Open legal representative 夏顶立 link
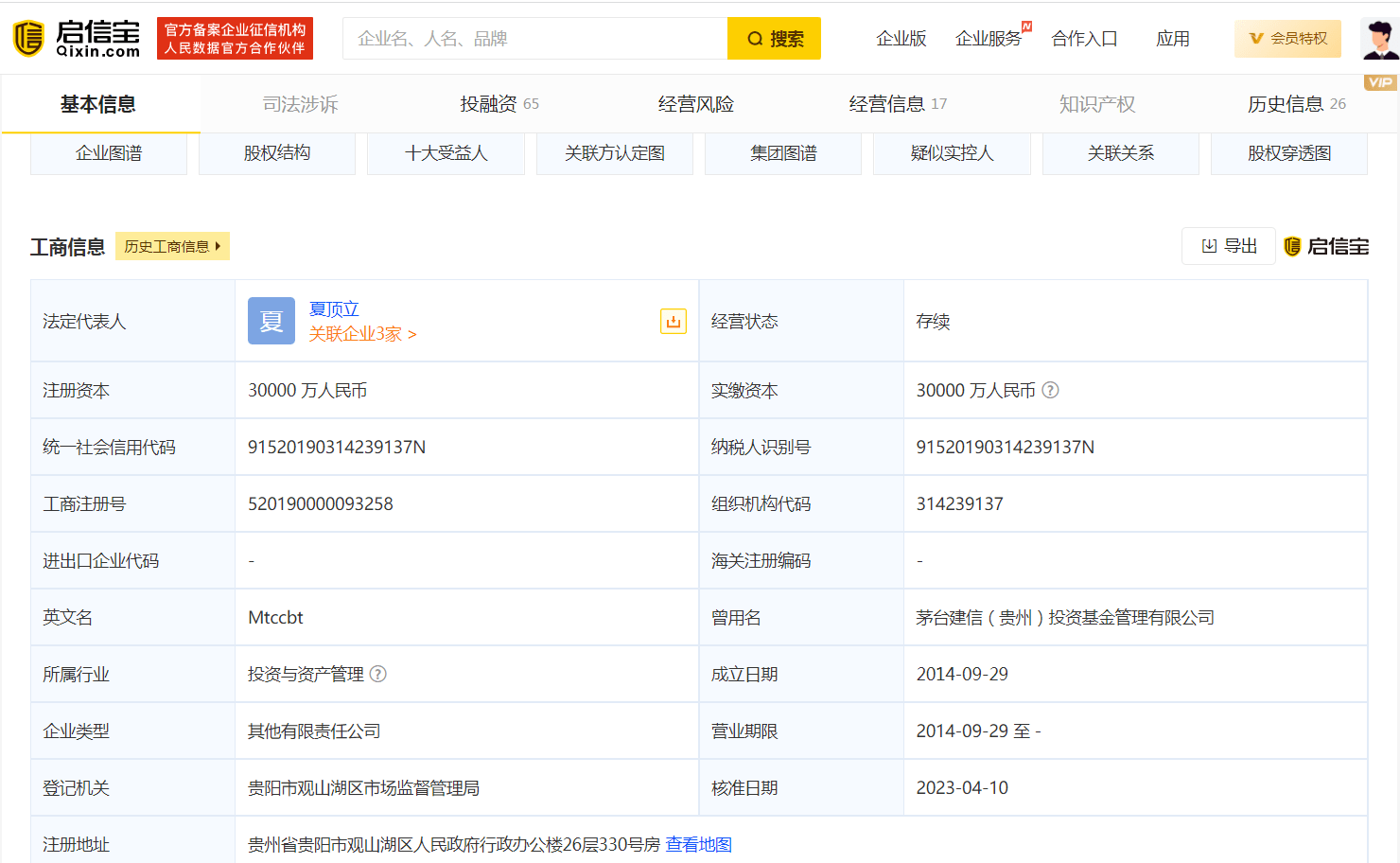The image size is (1400, 863). (x=334, y=309)
